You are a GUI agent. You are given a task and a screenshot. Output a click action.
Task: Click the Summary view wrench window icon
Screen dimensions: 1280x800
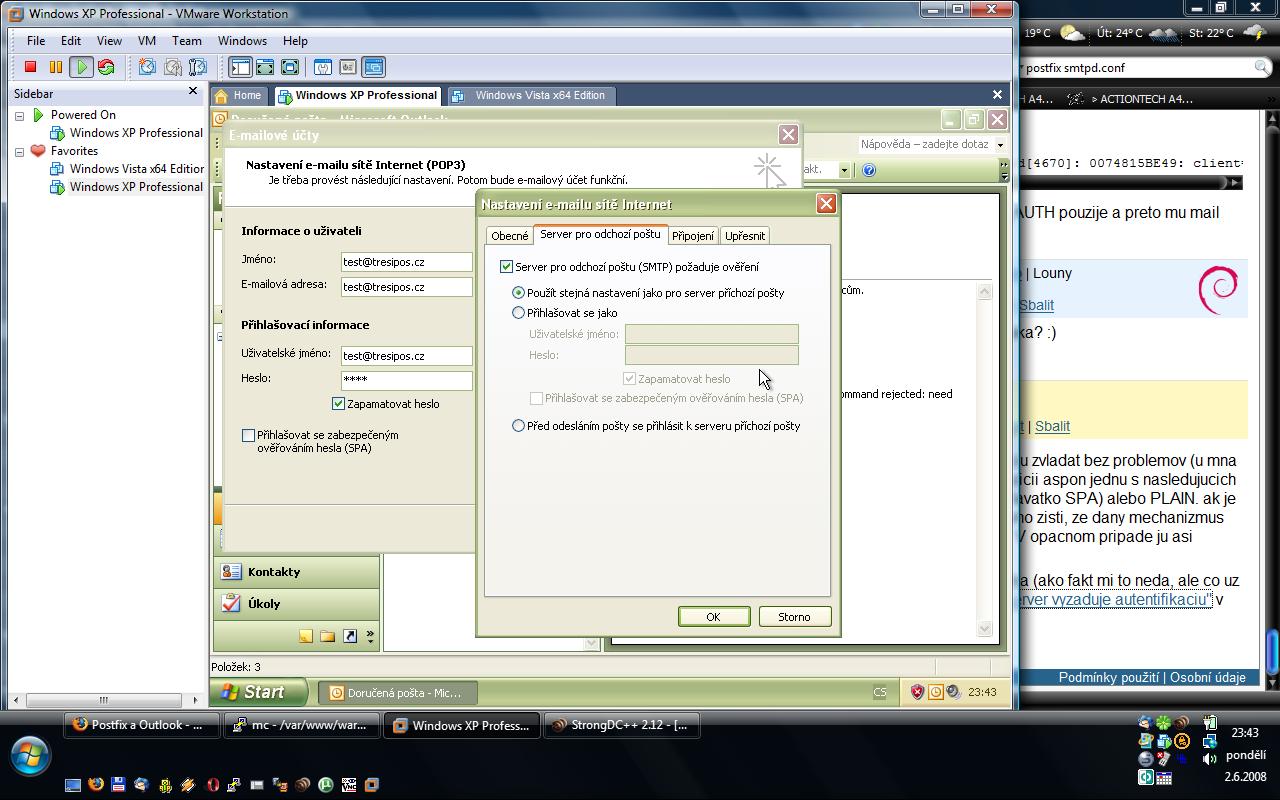[x=323, y=67]
